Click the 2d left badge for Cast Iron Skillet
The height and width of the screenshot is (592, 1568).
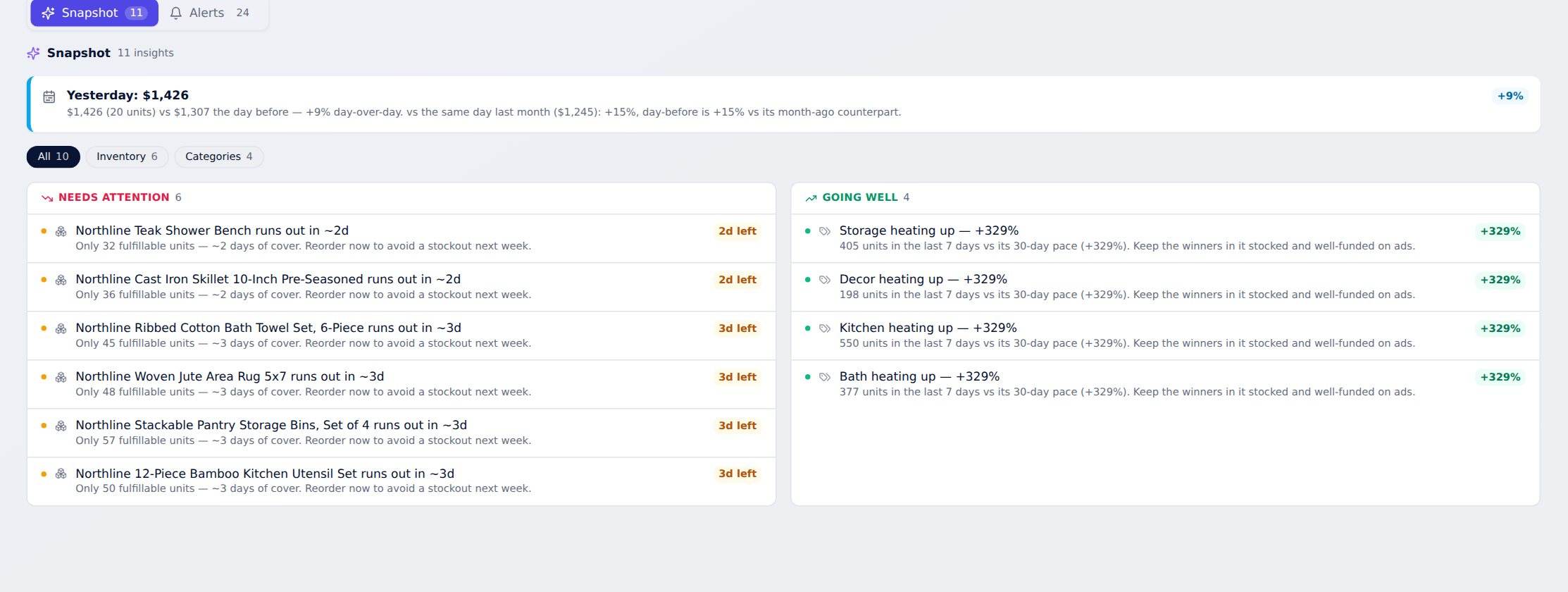[x=738, y=280]
